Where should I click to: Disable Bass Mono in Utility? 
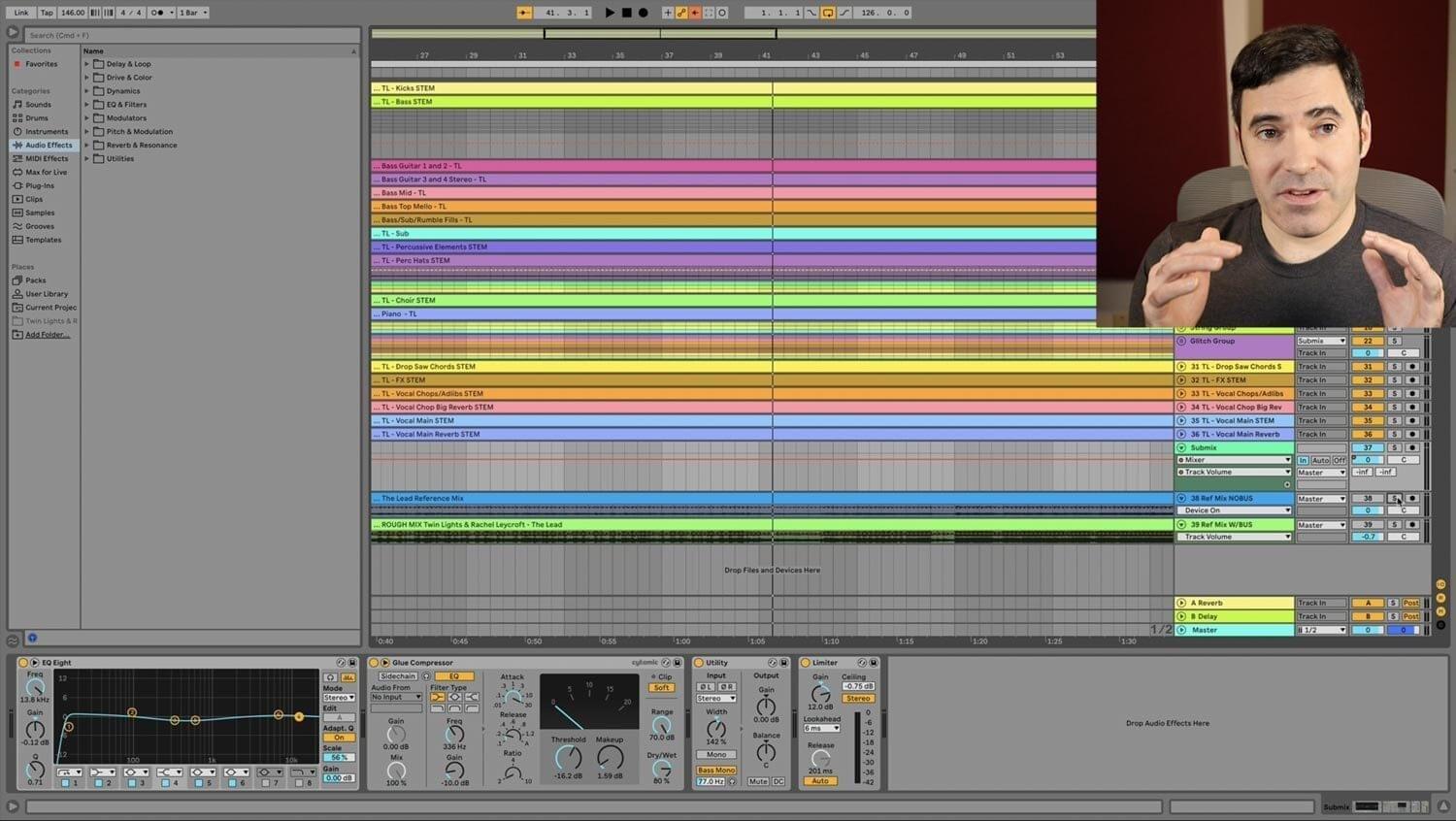[716, 771]
